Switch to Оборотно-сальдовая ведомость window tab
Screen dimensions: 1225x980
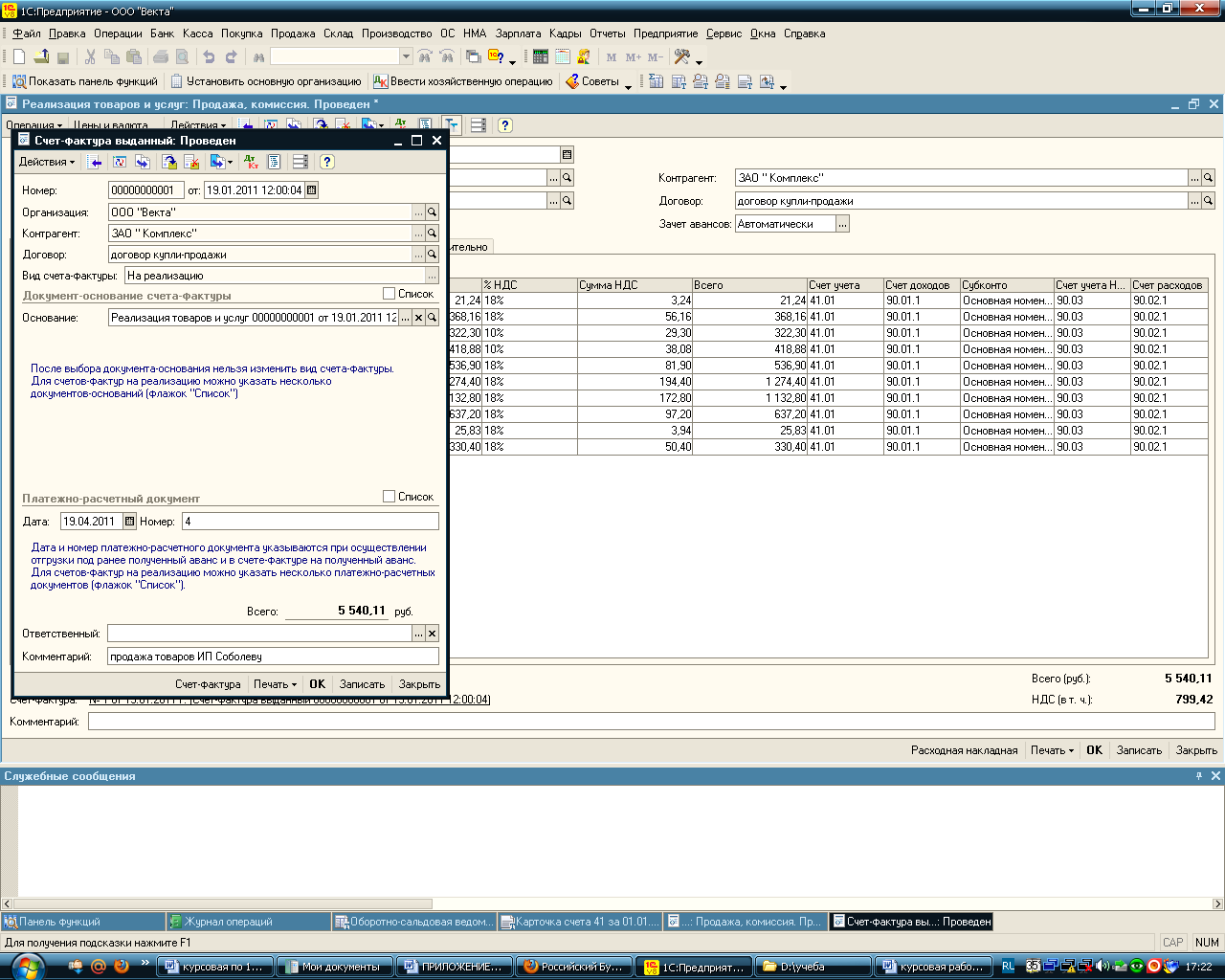pyautogui.click(x=414, y=922)
